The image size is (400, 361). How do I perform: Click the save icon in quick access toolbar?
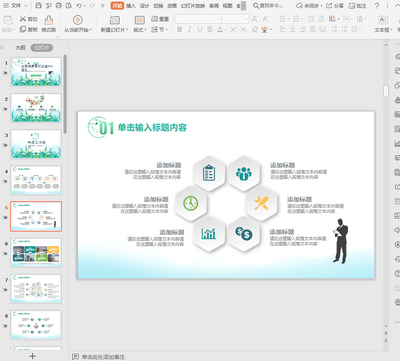click(39, 6)
